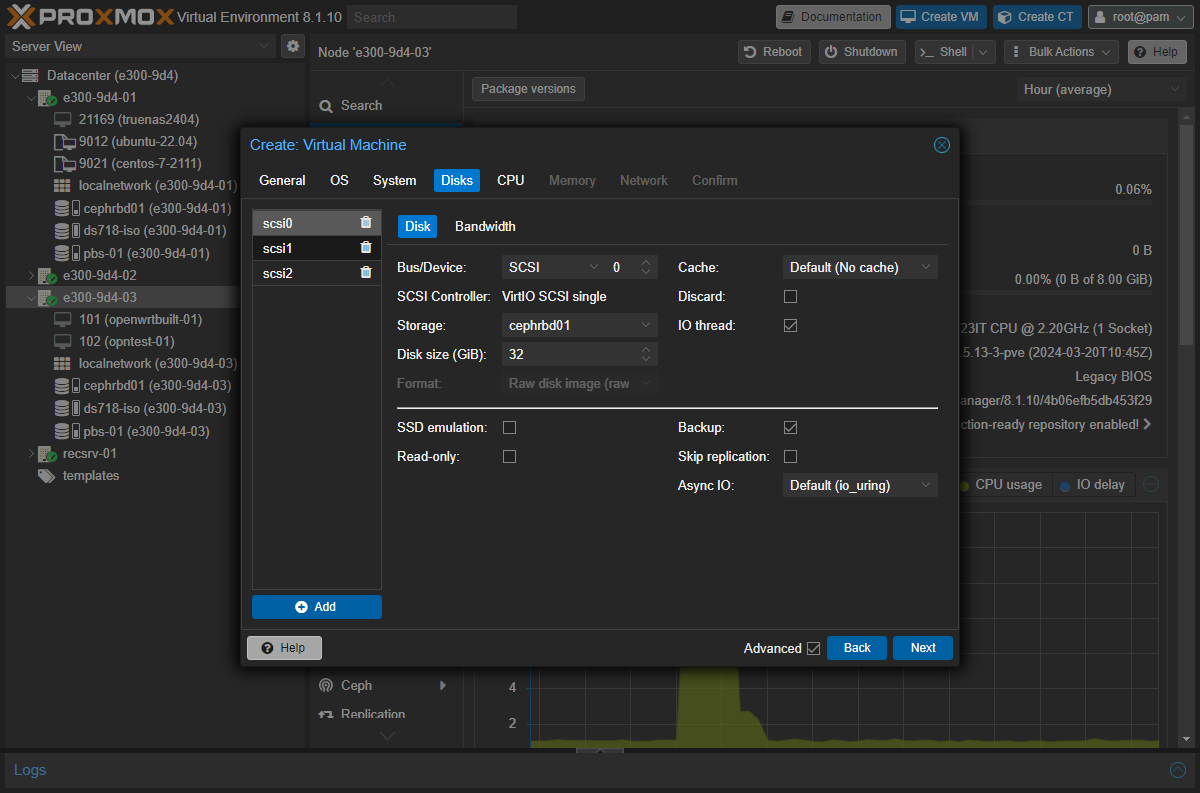The width and height of the screenshot is (1200, 793).
Task: Select VM 101 (openwrtbuilt-01) monitor icon
Action: point(63,319)
